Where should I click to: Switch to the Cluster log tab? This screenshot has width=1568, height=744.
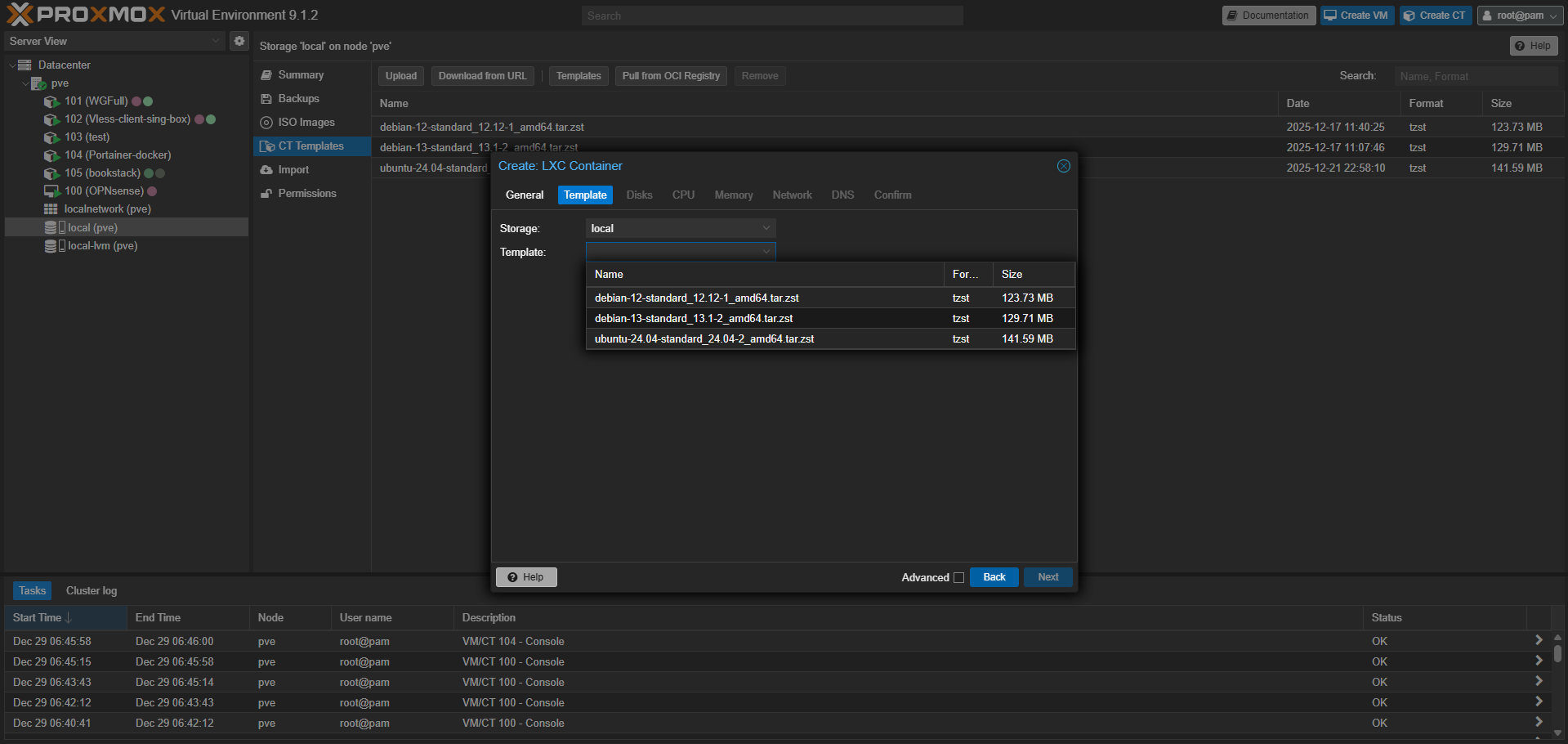92,591
